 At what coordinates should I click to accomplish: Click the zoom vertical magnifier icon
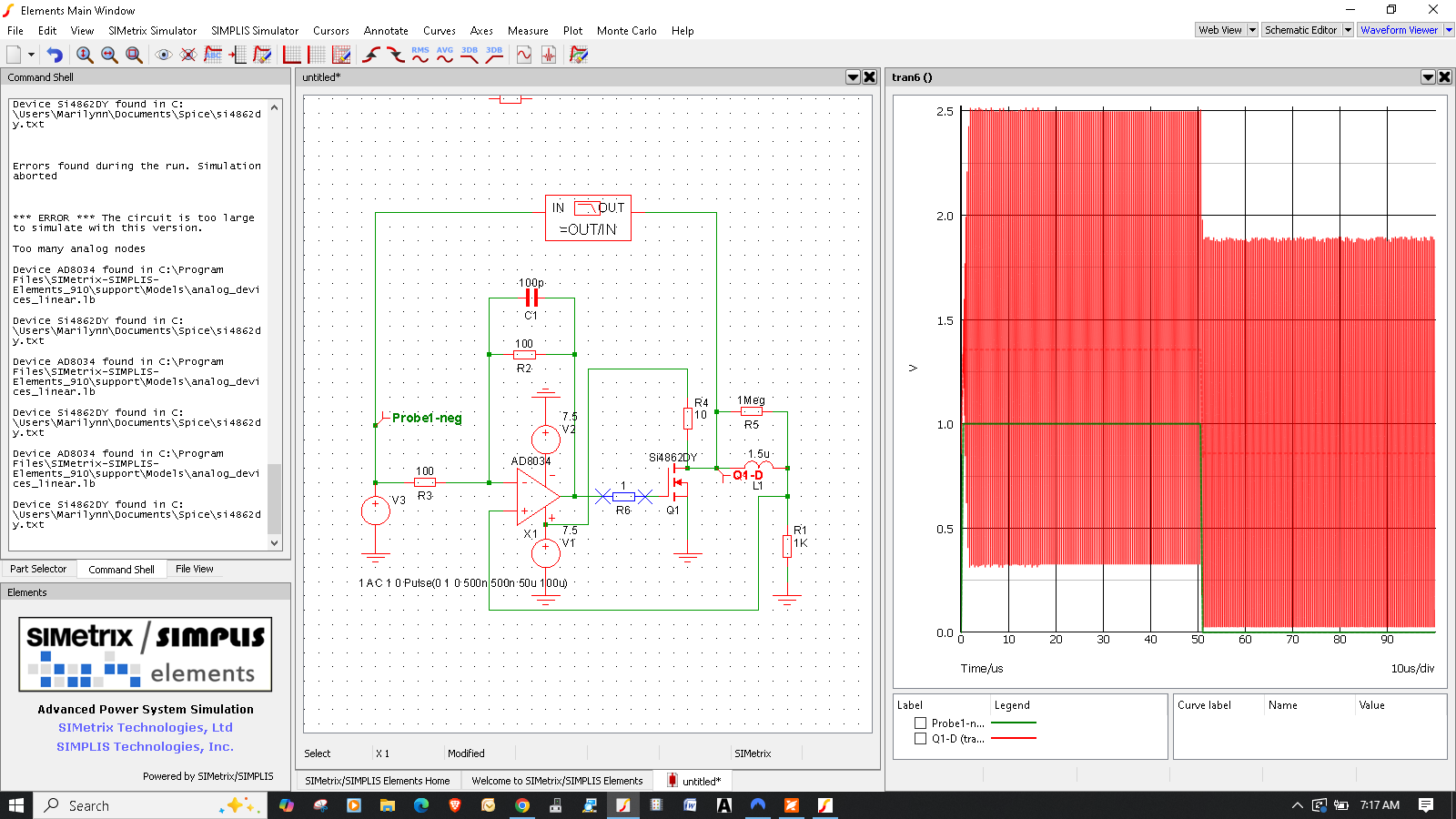(x=85, y=55)
